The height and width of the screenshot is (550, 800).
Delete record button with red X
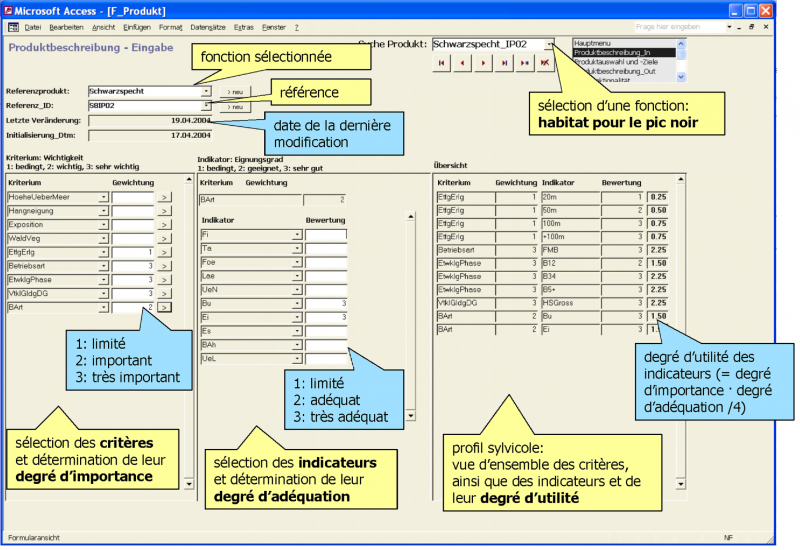pyautogui.click(x=545, y=63)
